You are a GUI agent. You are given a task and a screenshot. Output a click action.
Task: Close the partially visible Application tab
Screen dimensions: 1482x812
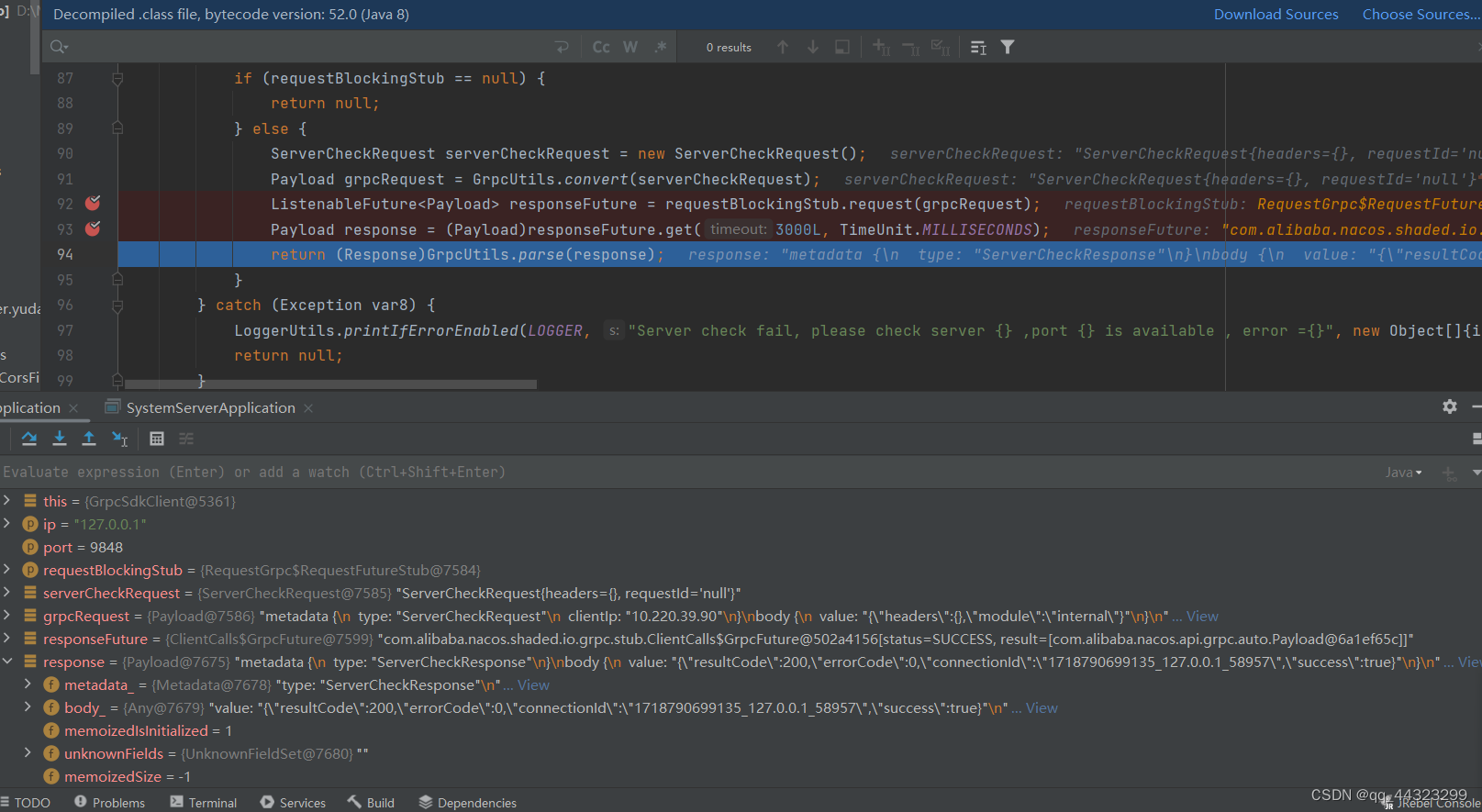click(x=73, y=408)
